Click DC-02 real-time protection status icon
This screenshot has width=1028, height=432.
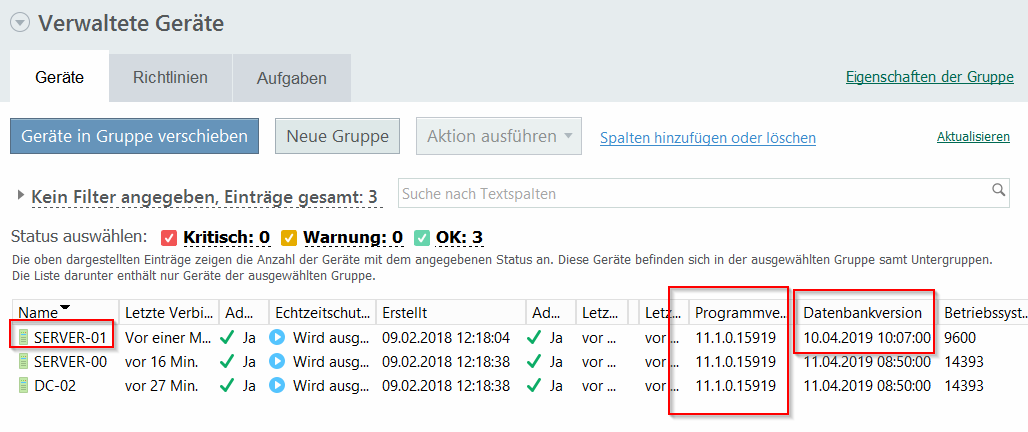[x=278, y=385]
